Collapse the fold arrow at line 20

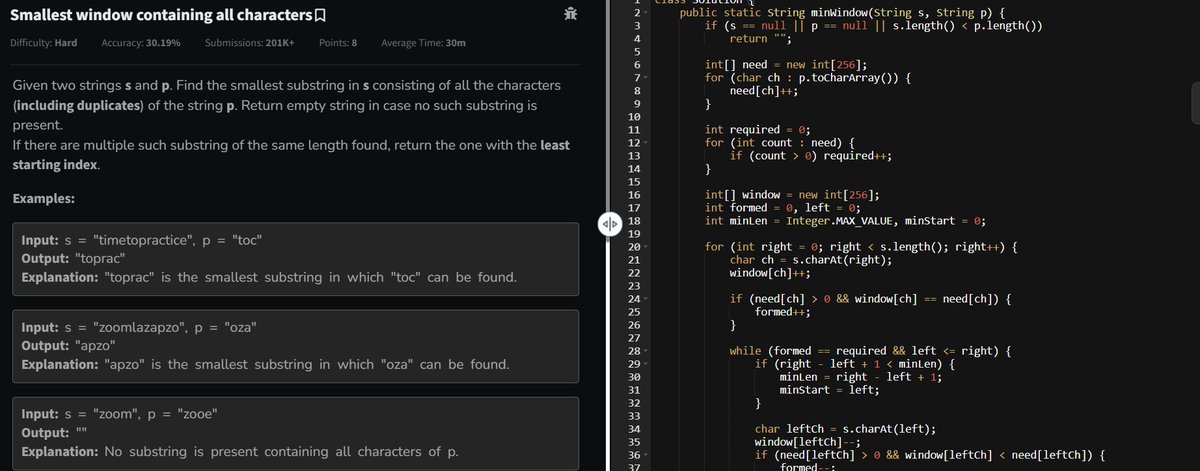click(646, 247)
